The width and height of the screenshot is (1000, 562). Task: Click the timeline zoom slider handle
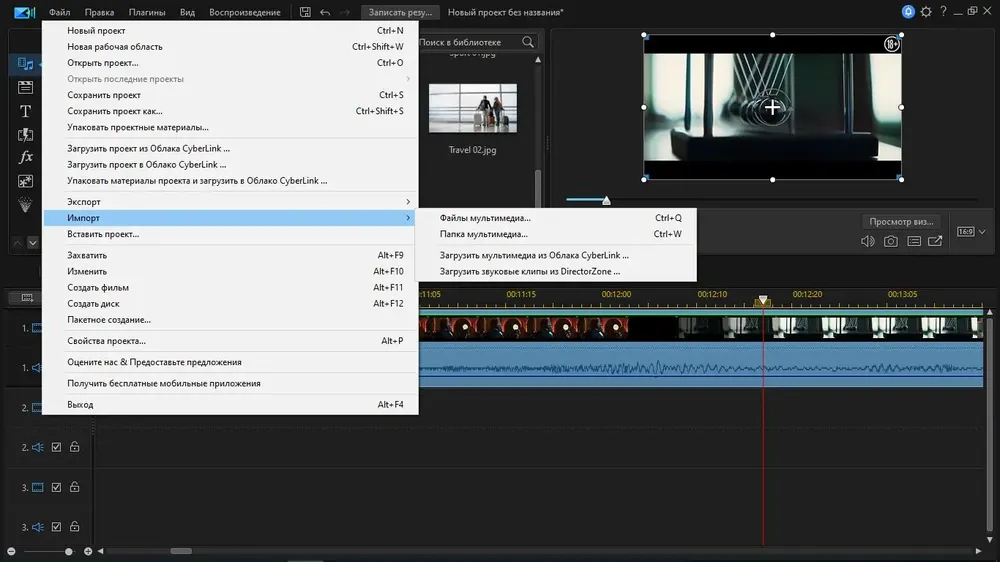(x=68, y=551)
